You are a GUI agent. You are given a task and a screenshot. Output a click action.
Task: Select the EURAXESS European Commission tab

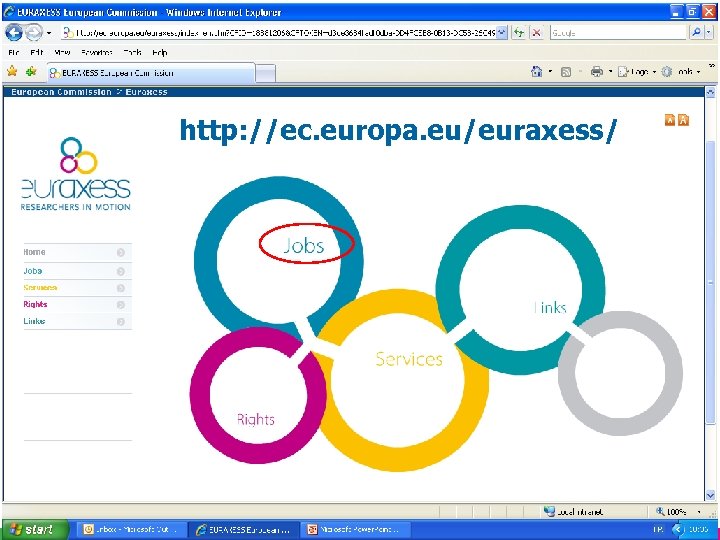click(151, 73)
